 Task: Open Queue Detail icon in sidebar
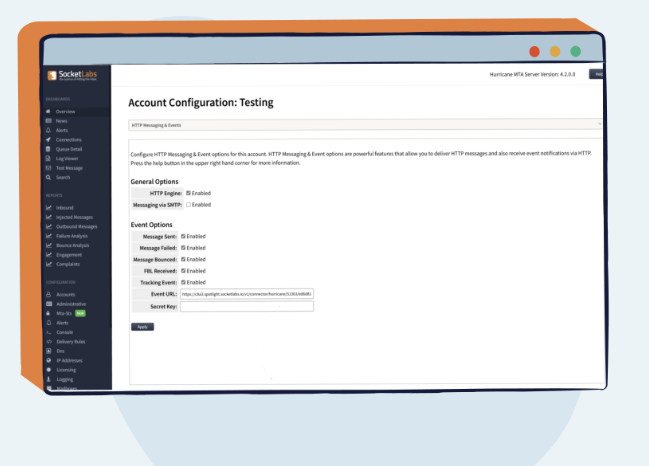48,148
